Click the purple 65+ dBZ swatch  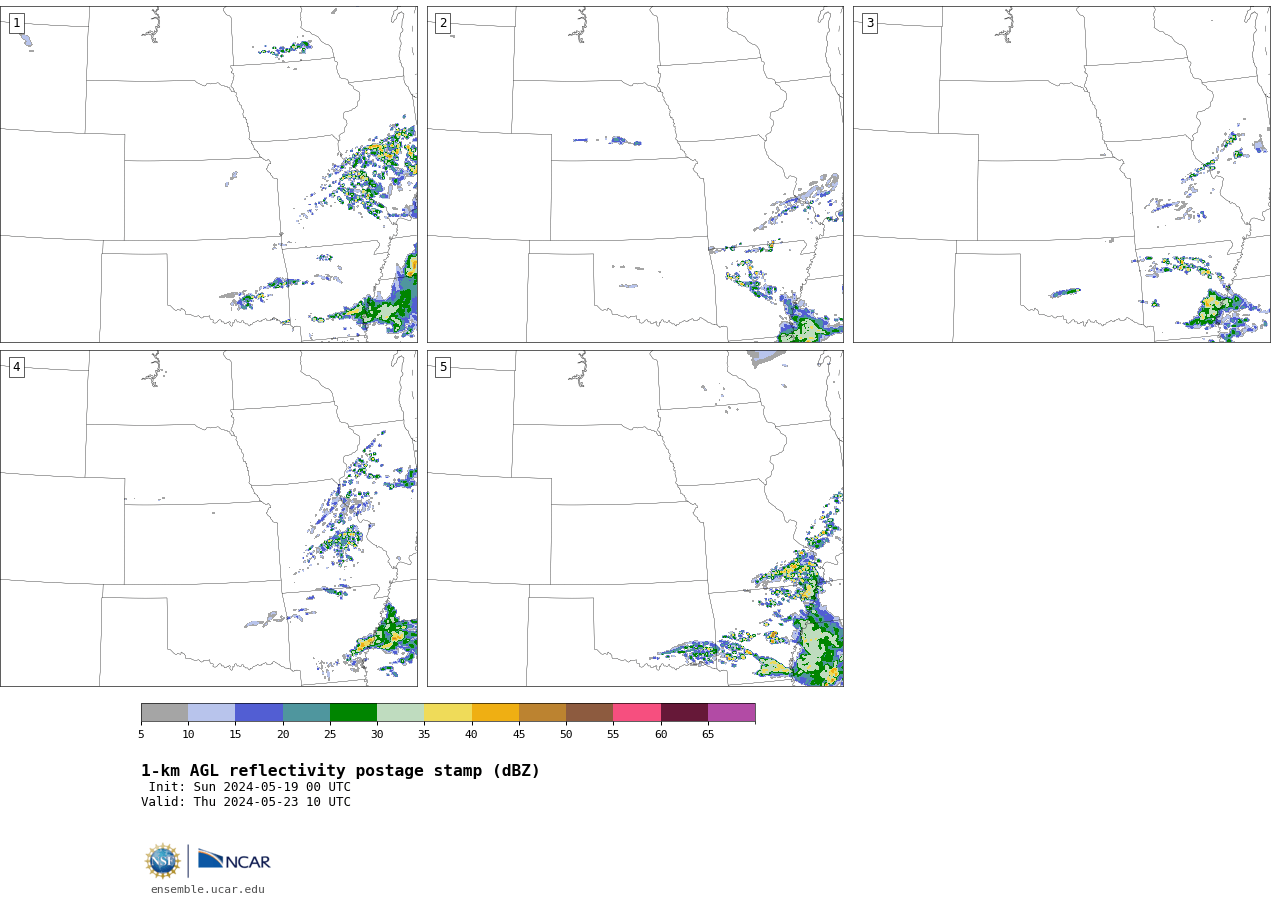(731, 712)
